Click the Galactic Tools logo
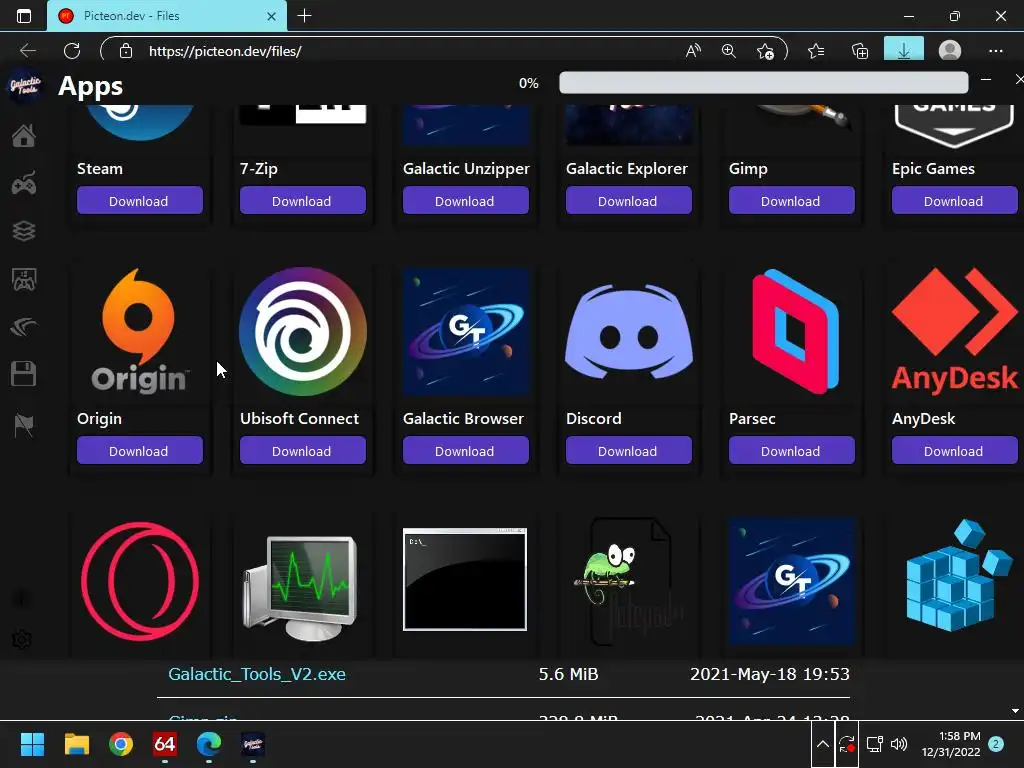This screenshot has width=1024, height=768. click(x=25, y=86)
